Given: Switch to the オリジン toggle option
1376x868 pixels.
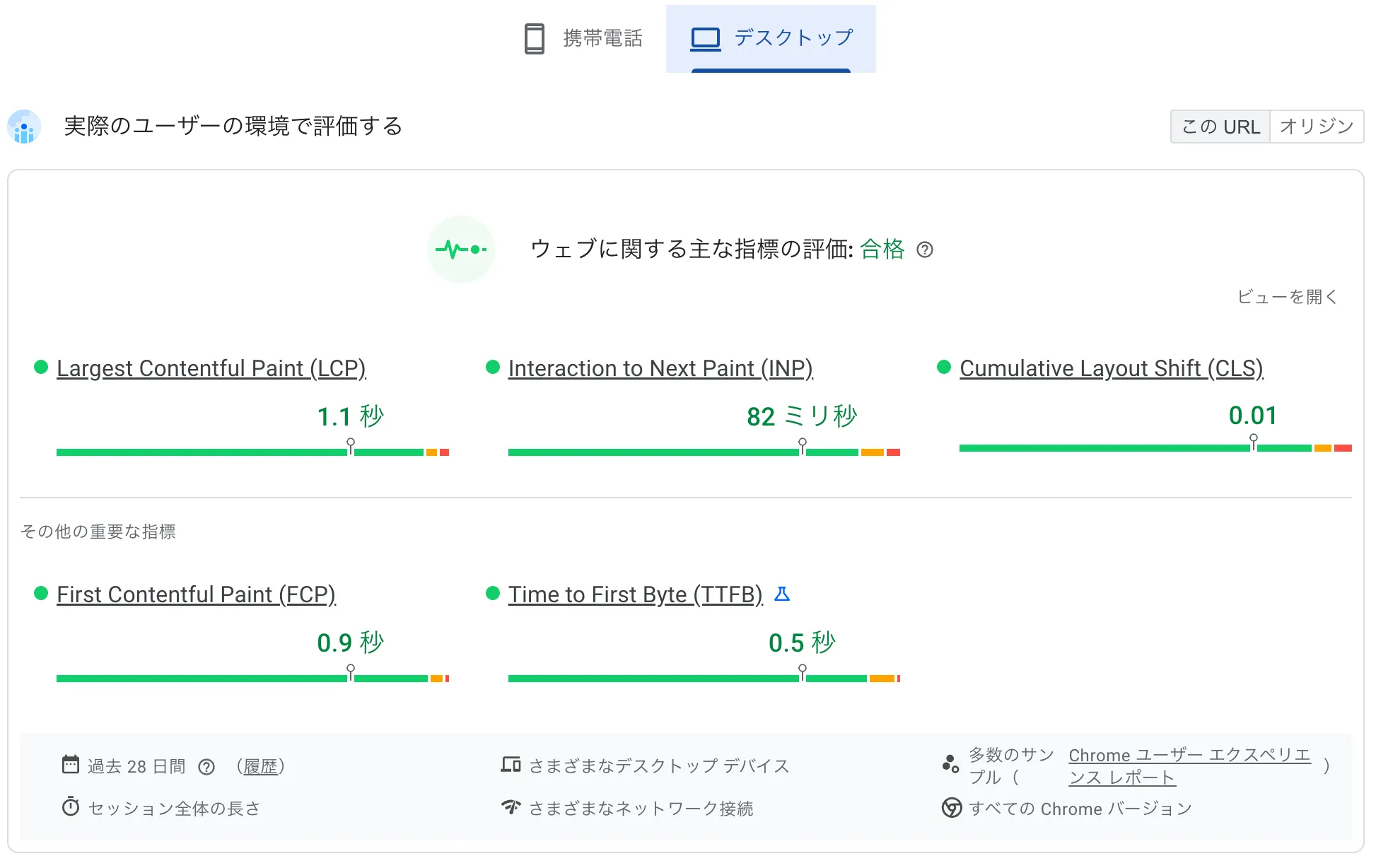Looking at the screenshot, I should (1317, 127).
